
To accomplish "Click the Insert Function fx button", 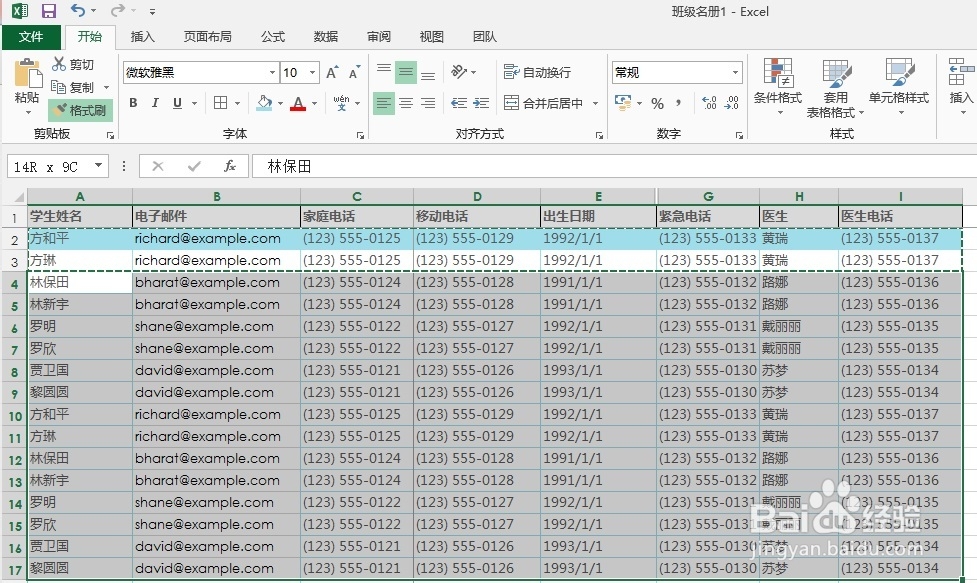I will click(230, 166).
